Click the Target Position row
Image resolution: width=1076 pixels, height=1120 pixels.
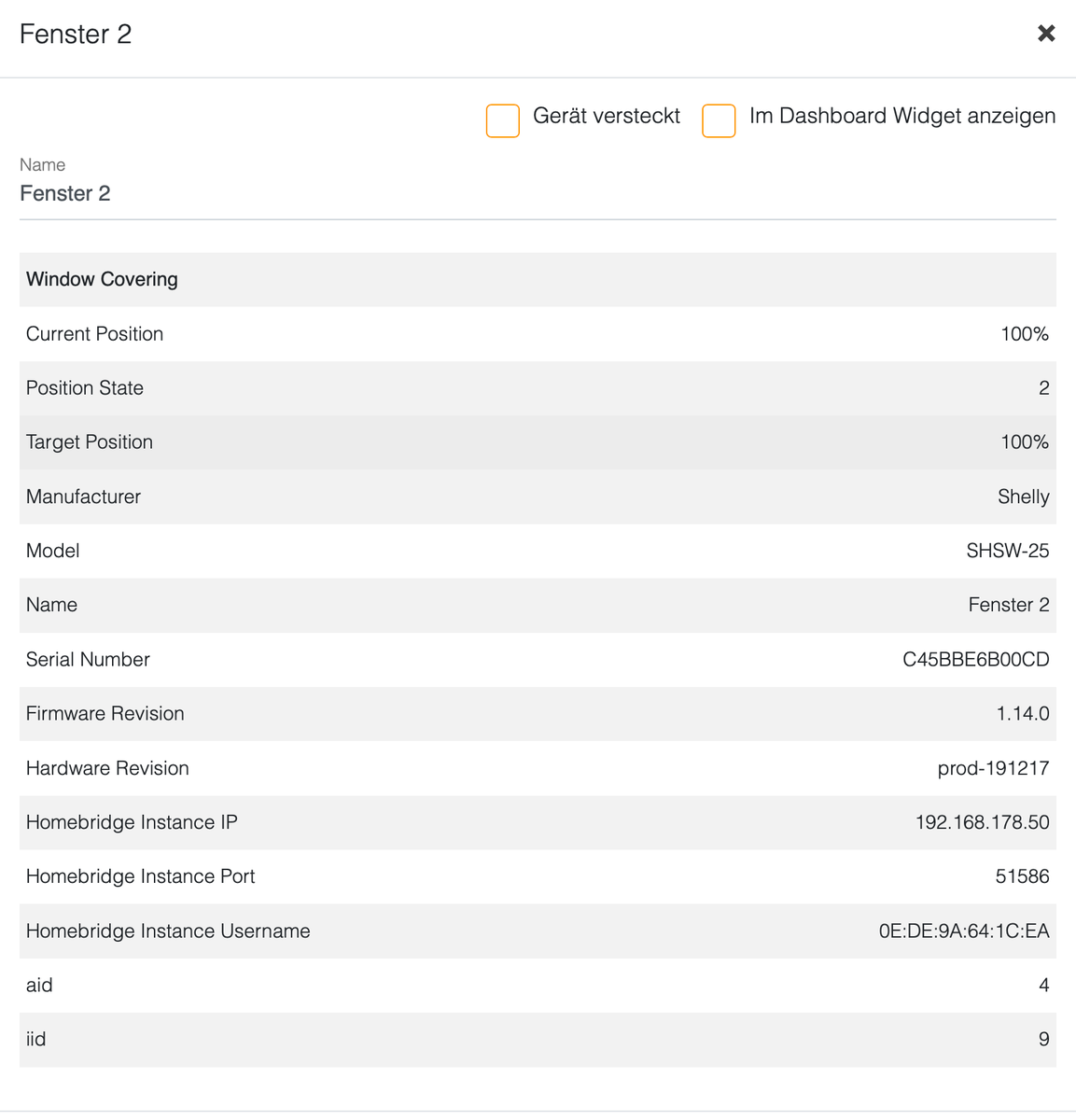(537, 442)
